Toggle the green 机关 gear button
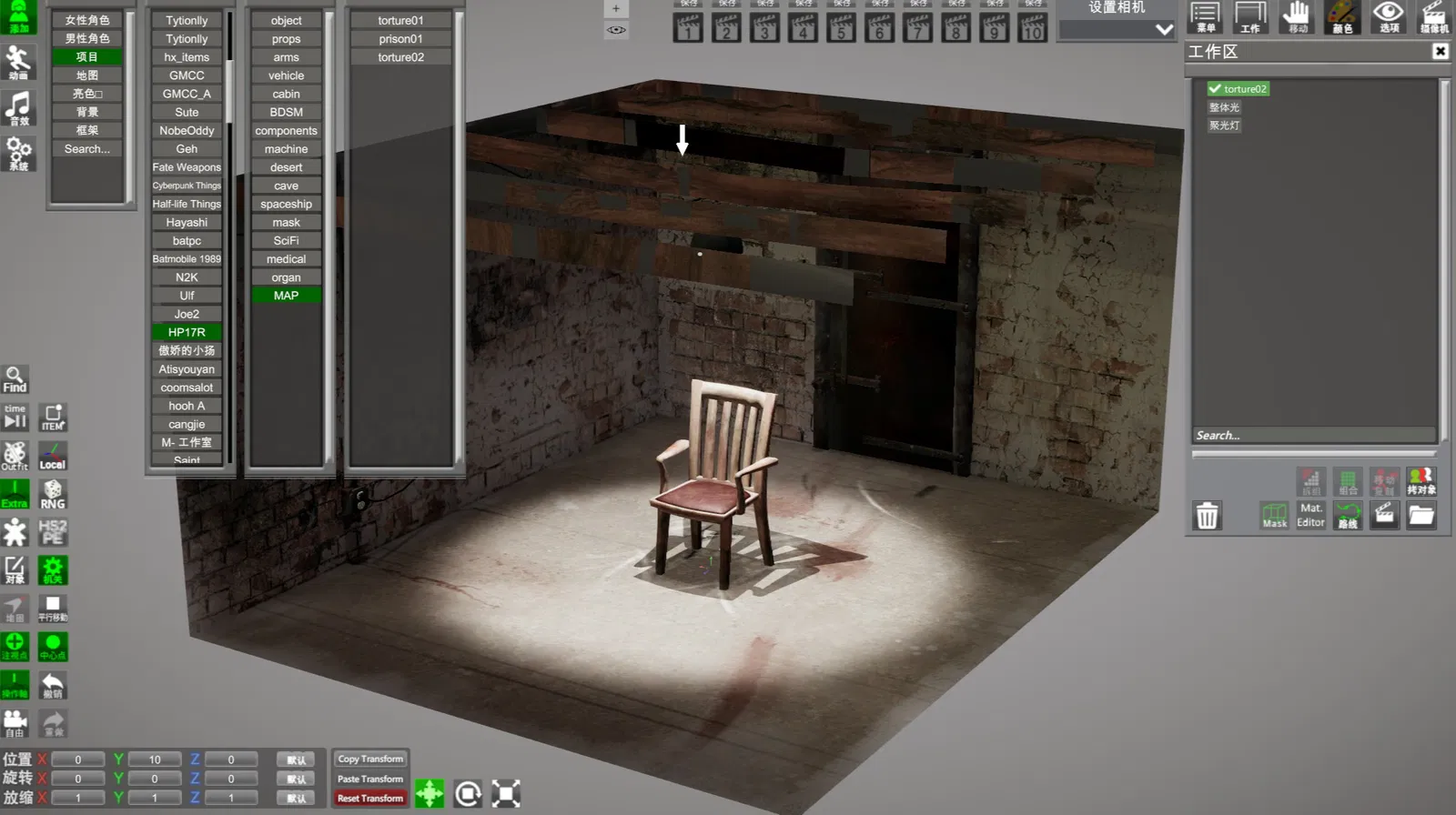 [53, 570]
